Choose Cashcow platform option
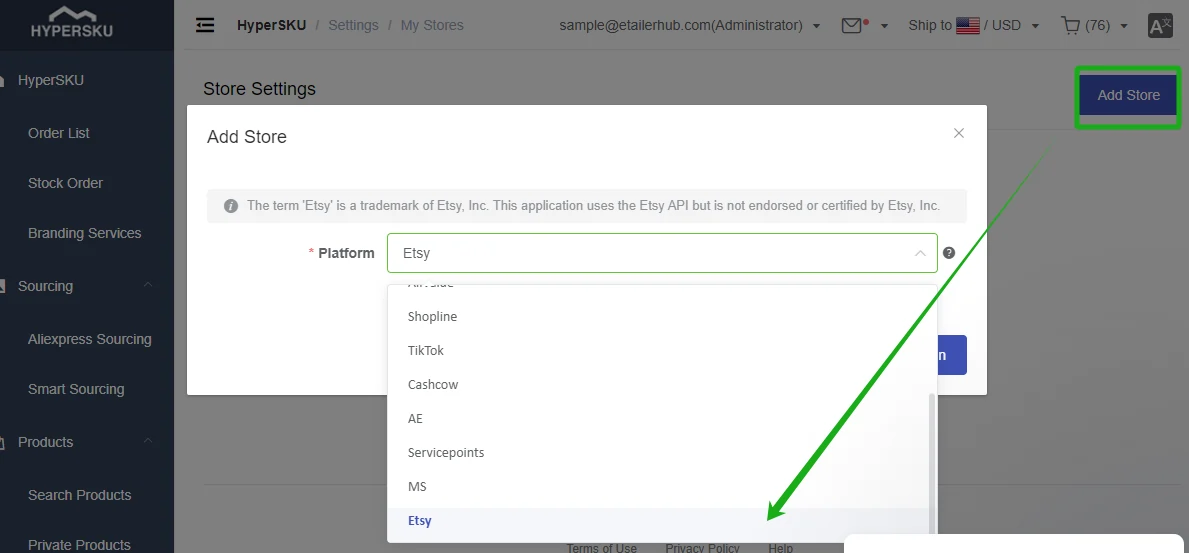This screenshot has height=553, width=1189. click(658, 385)
